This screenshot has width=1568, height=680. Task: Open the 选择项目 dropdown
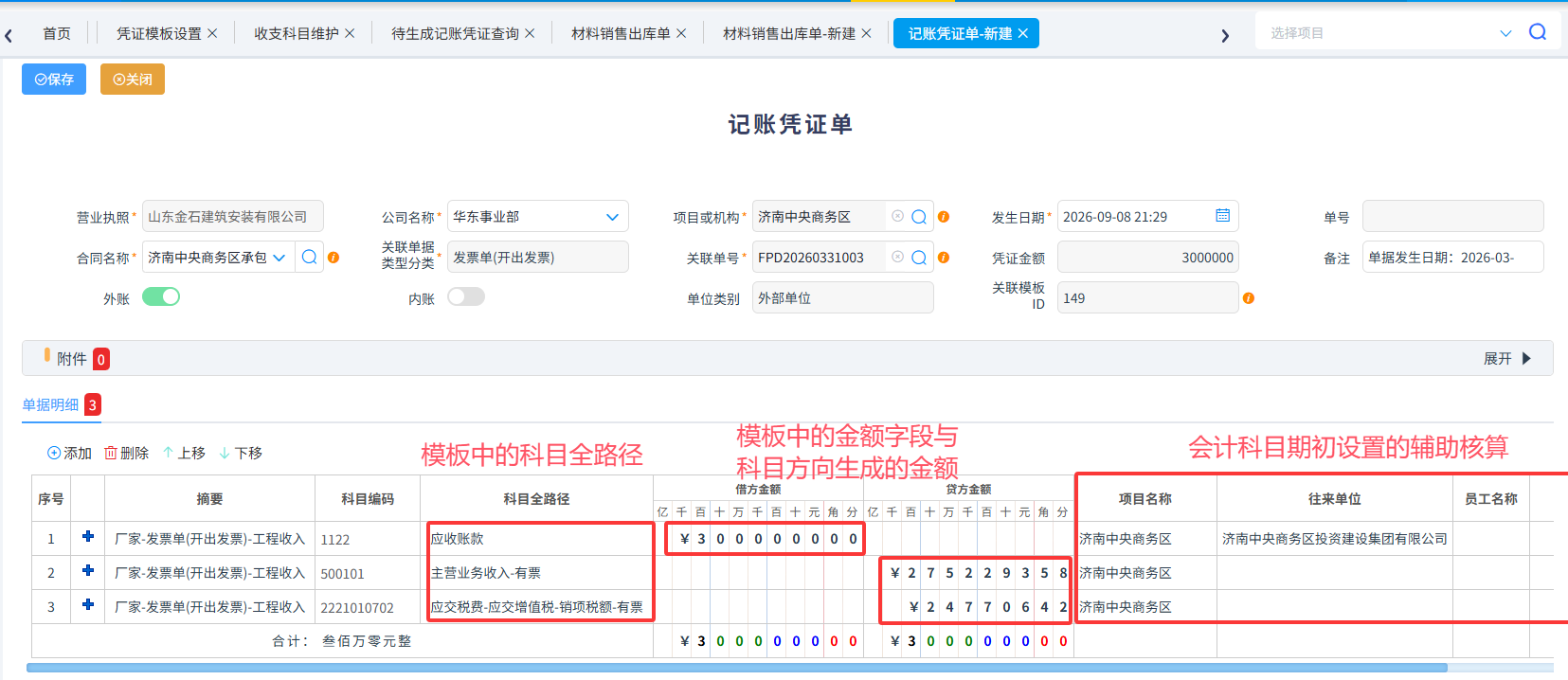click(x=1505, y=33)
